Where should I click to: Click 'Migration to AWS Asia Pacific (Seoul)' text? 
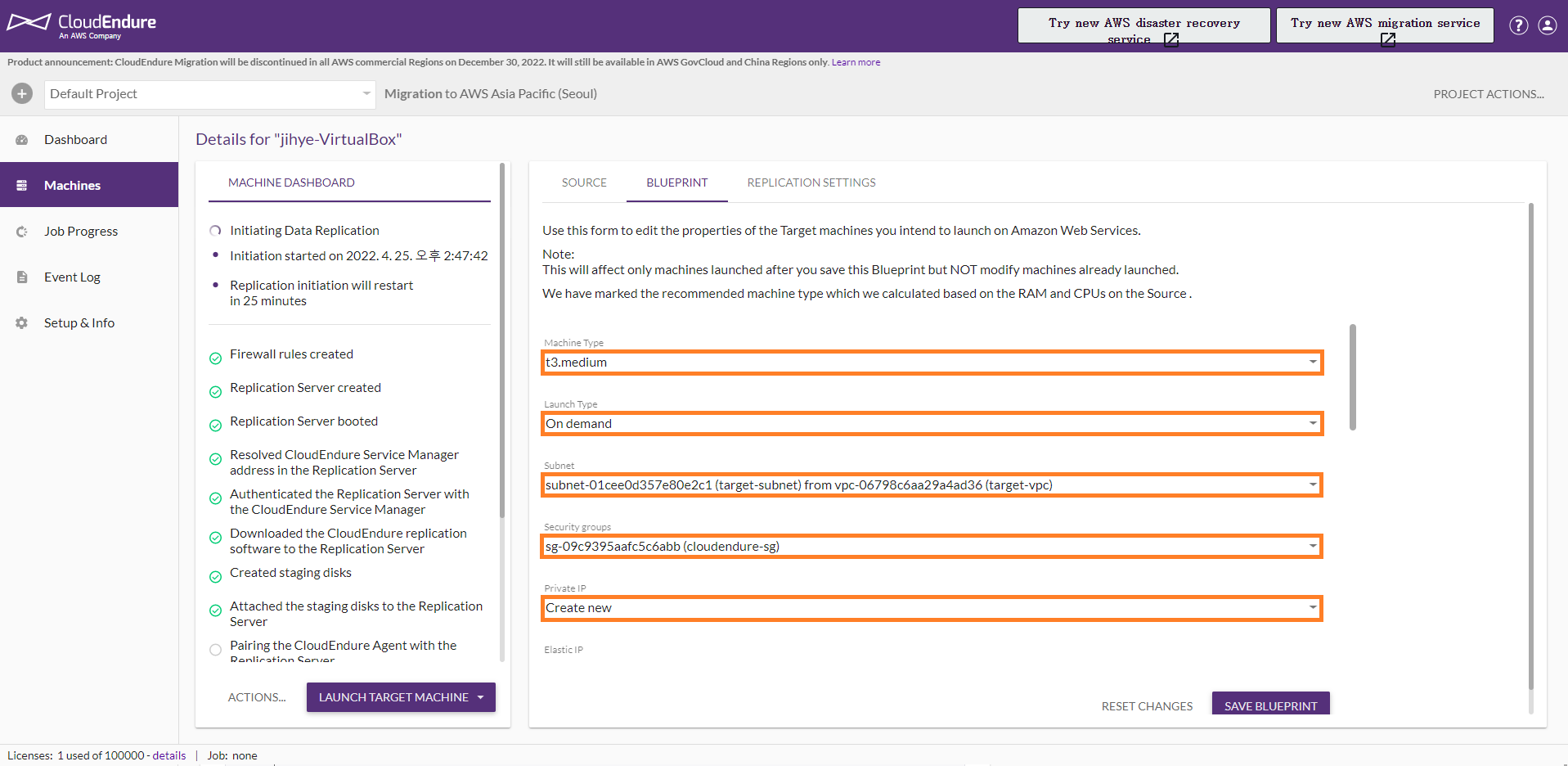tap(491, 94)
